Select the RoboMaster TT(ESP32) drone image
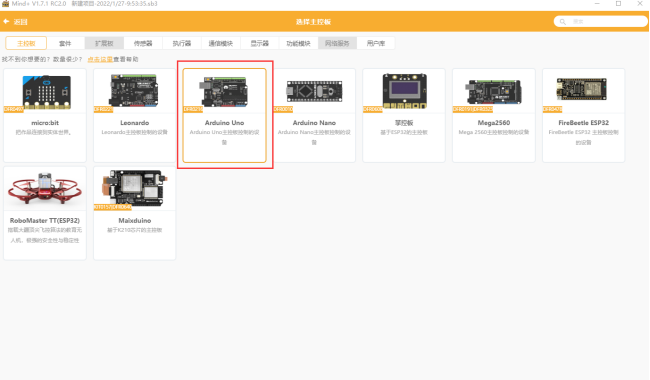Screen dimensions: 650x380 point(45,189)
